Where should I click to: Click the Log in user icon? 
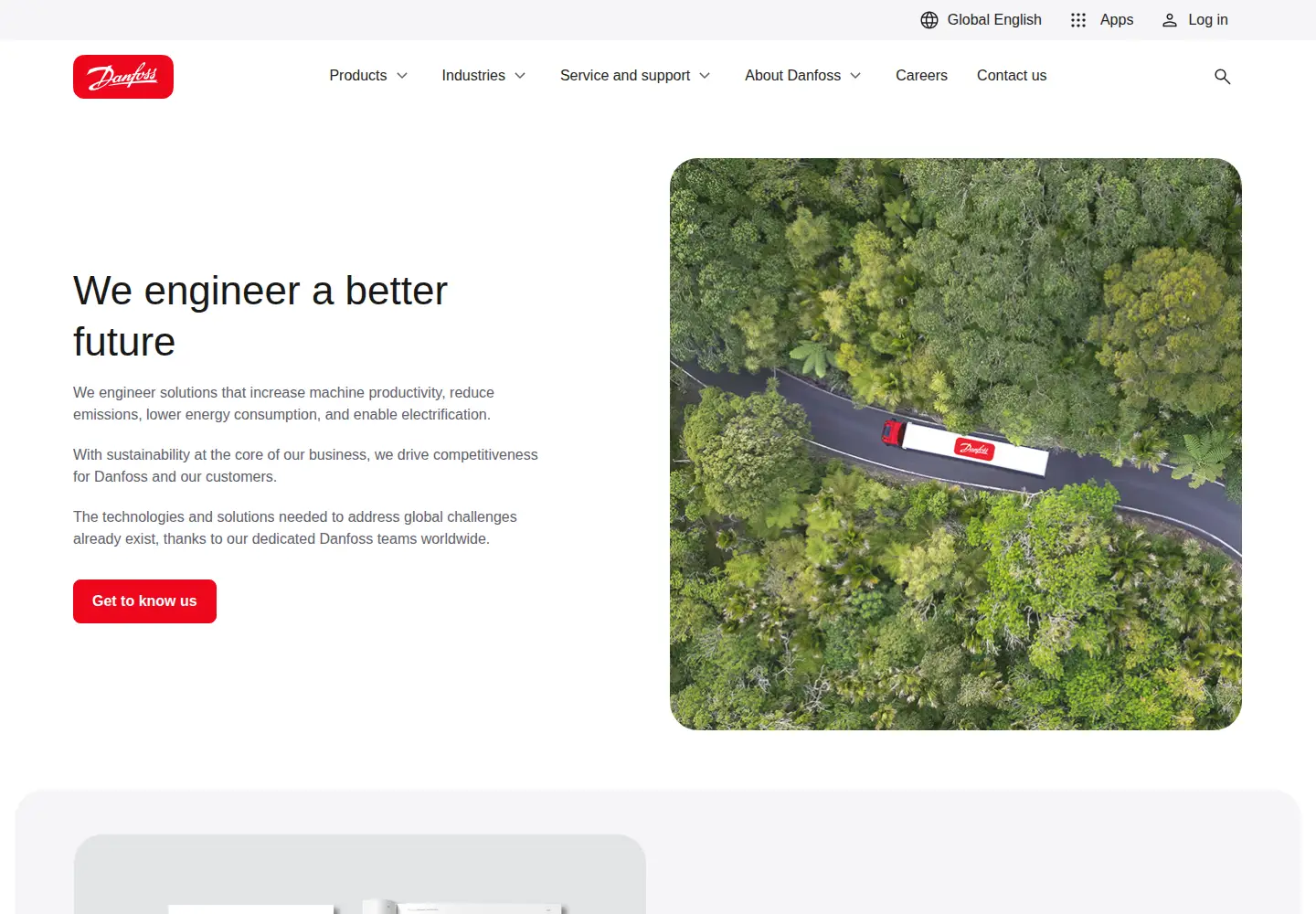[x=1170, y=20]
